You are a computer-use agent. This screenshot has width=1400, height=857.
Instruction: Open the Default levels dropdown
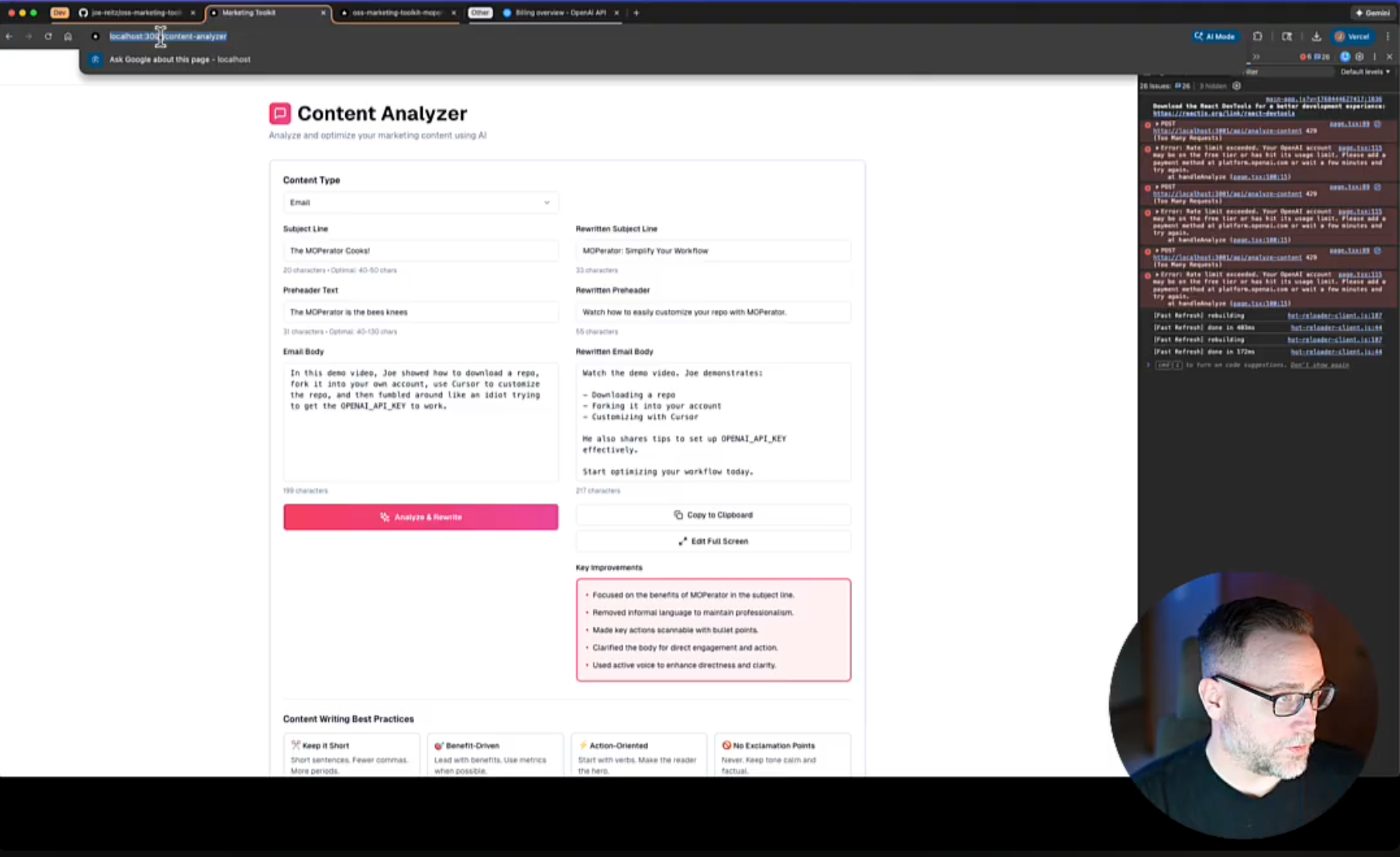pyautogui.click(x=1366, y=72)
